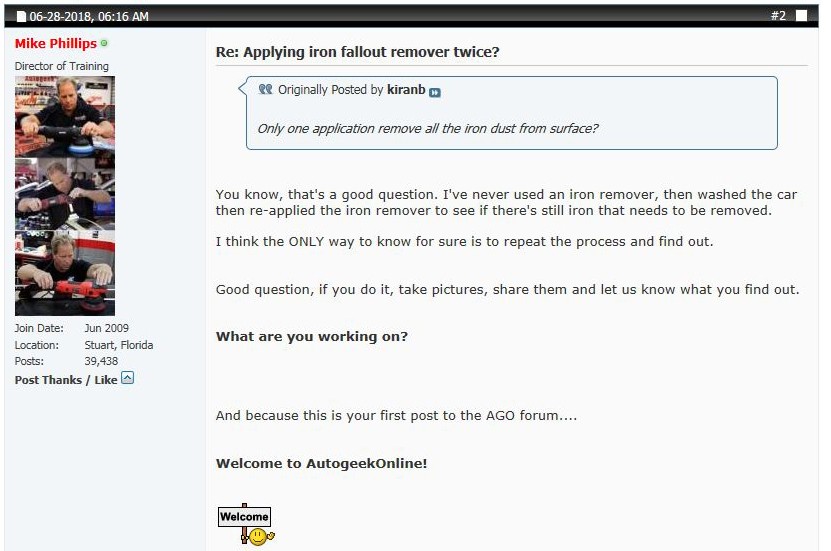Tick the post selection checkbox in header
Screen dimensions: 831x551
(802, 16)
